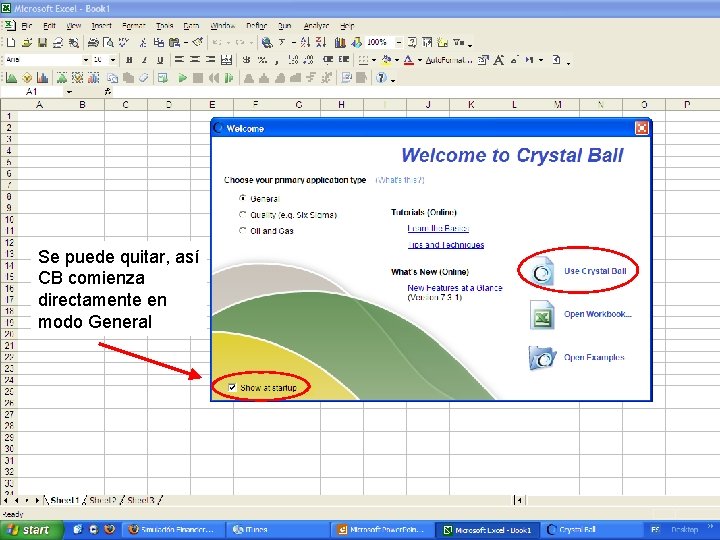
Task: Open New Features at a Glance link
Action: tap(455, 288)
